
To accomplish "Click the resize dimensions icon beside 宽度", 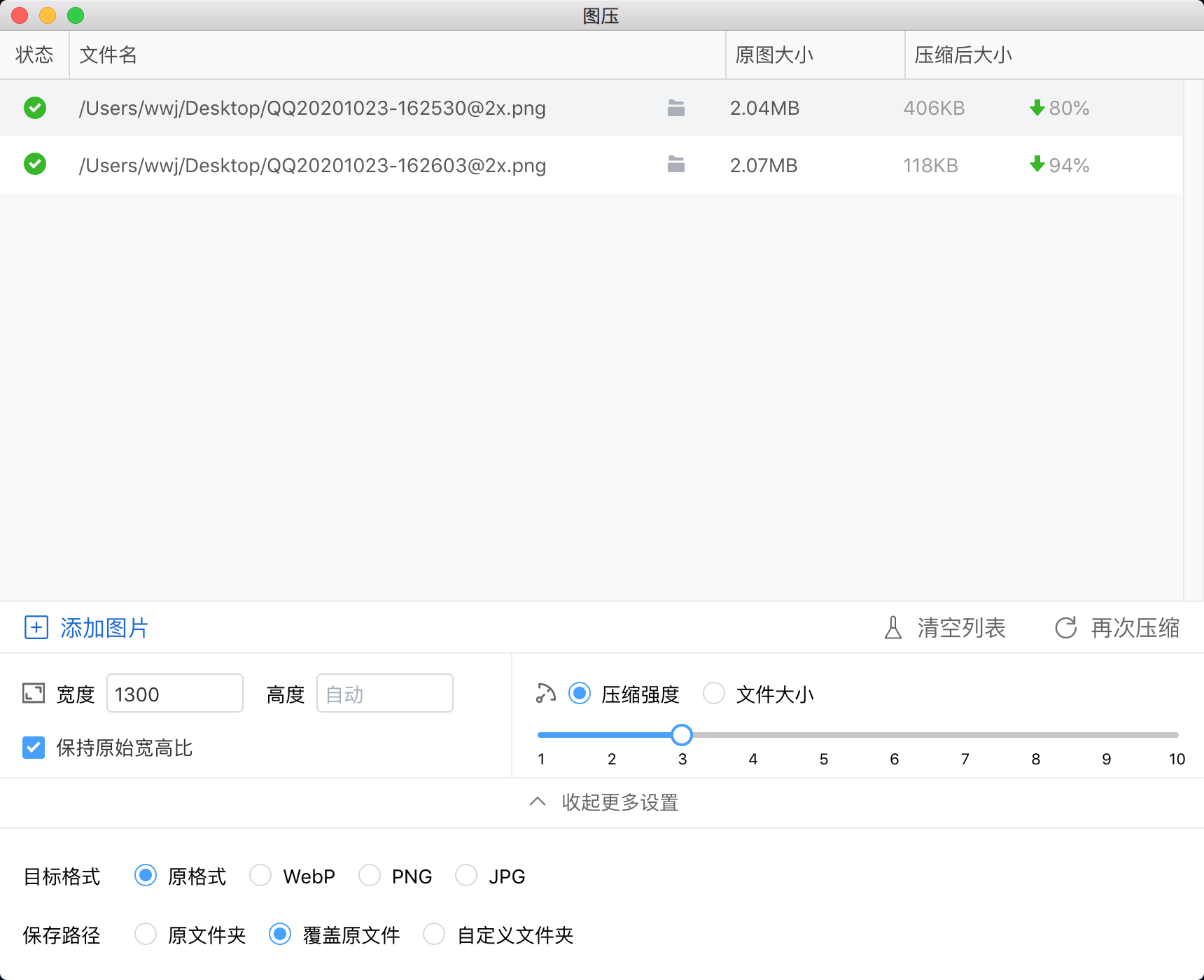I will point(34,693).
